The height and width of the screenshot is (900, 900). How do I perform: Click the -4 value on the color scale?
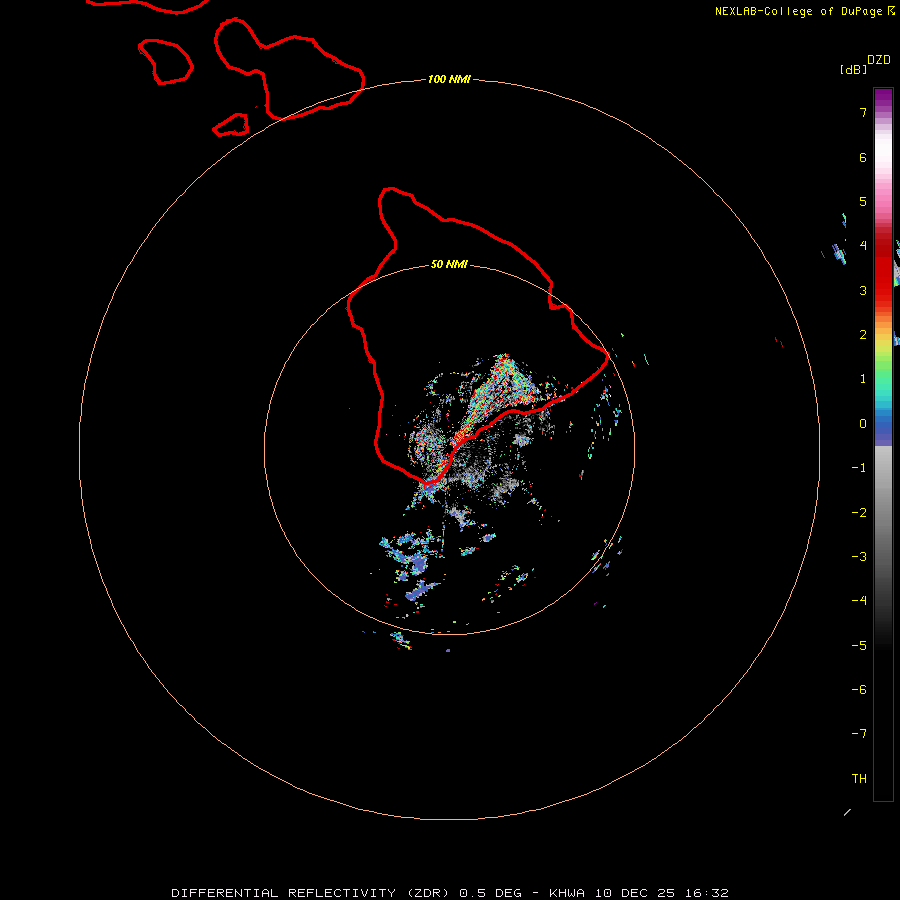click(x=859, y=601)
